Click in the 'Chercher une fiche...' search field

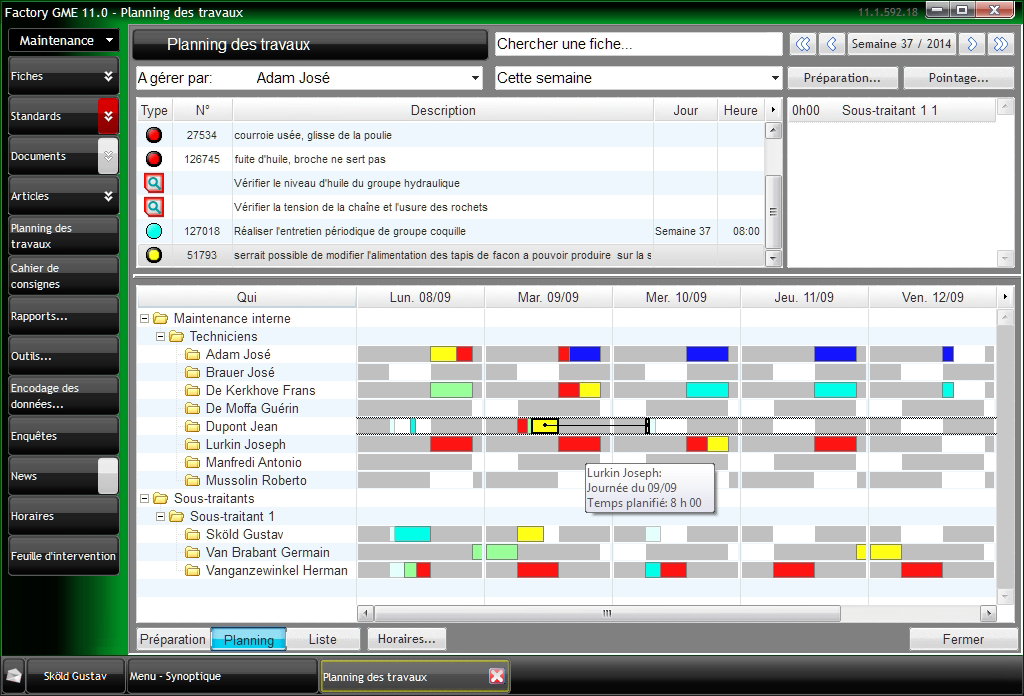638,44
